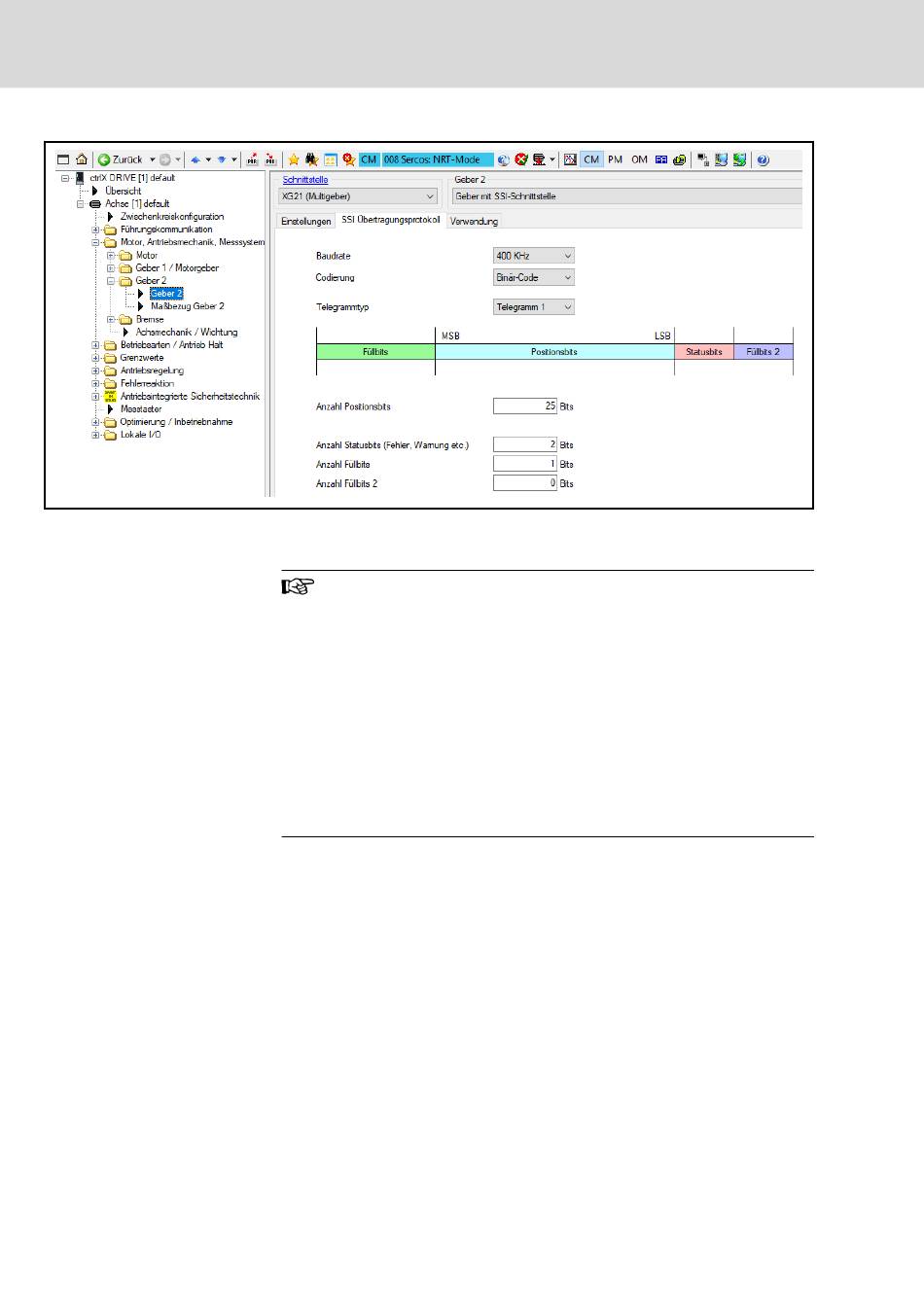Click the blue question mark help icon
The image size is (924, 1307).
763,159
